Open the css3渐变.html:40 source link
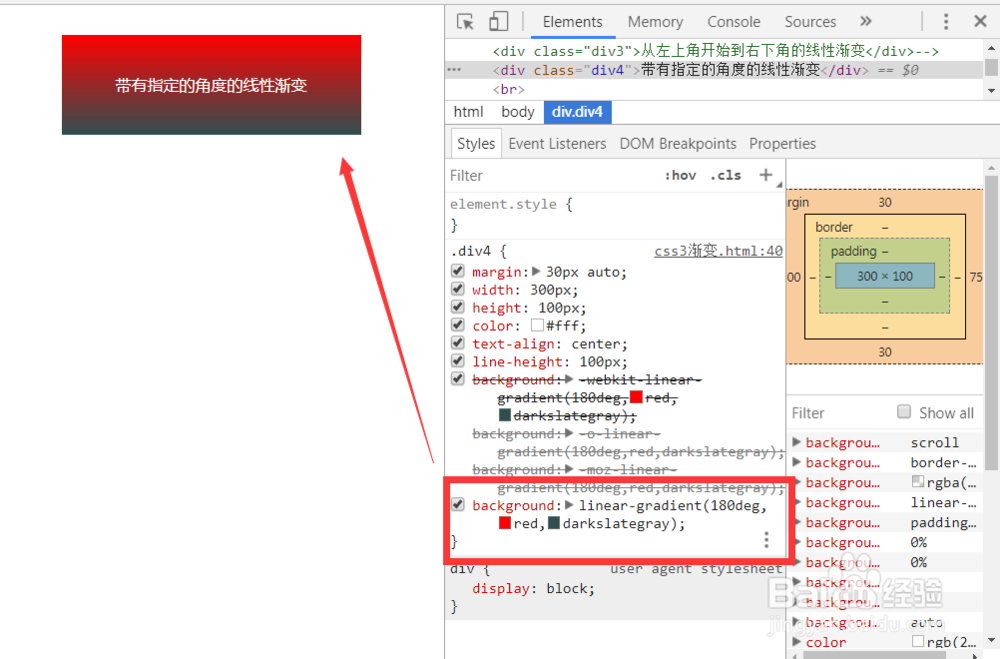This screenshot has height=659, width=1000. point(718,251)
